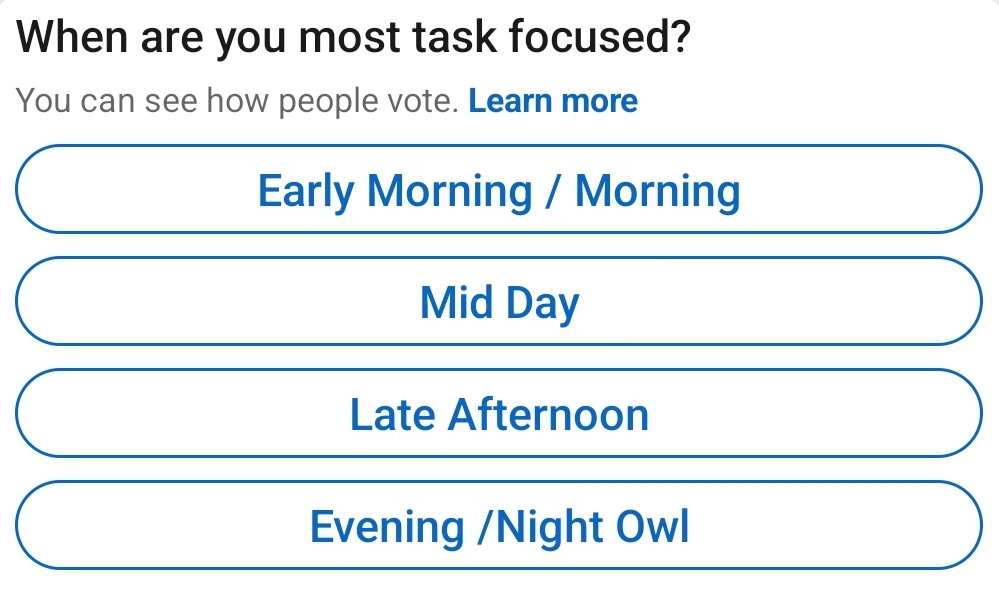
Task: Submit Evening /Night Owl as your vote
Action: tap(499, 526)
